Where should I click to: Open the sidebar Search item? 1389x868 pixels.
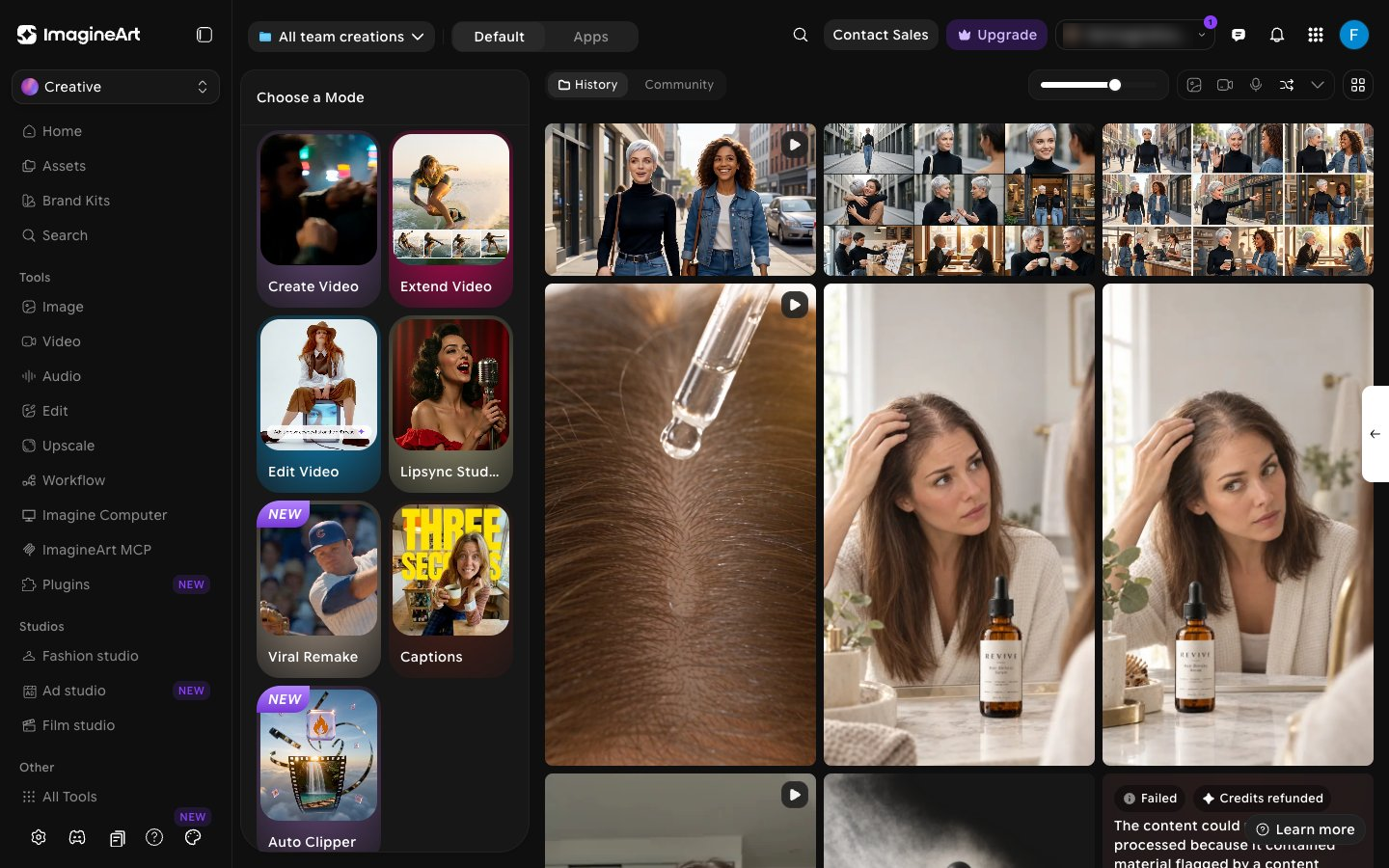[x=116, y=235]
